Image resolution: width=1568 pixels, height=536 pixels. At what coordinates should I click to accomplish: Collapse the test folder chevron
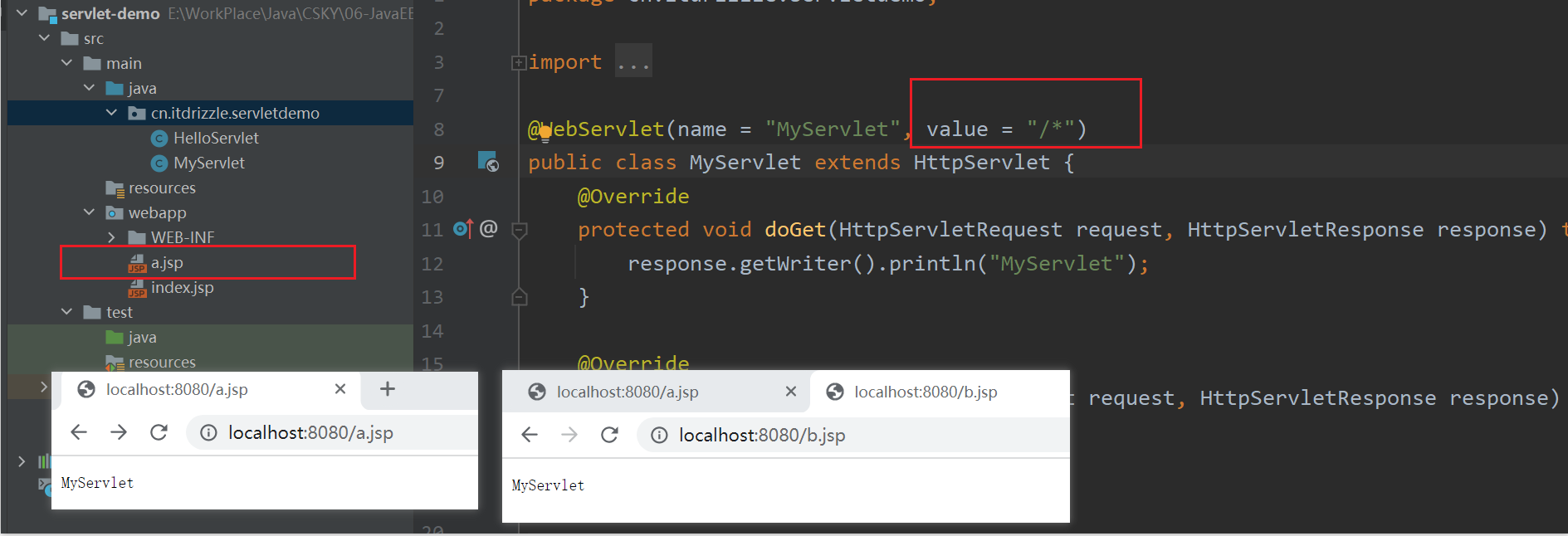pos(67,312)
